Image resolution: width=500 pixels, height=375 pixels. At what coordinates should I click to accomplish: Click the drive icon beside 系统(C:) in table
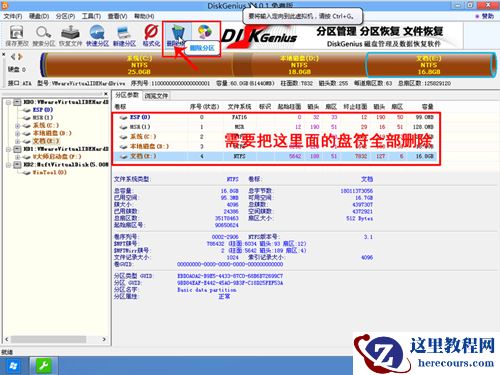click(x=124, y=137)
